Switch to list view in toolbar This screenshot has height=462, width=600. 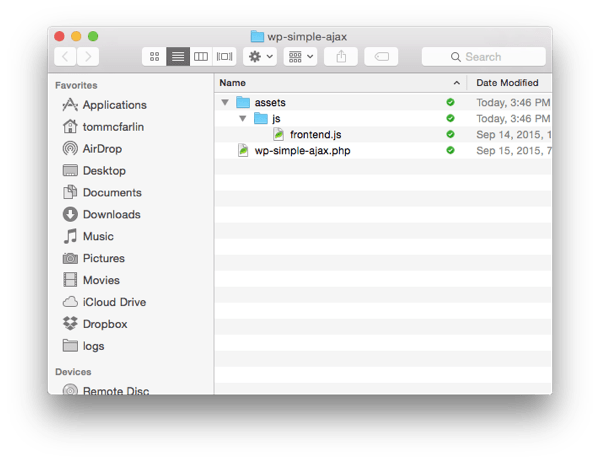click(x=177, y=57)
